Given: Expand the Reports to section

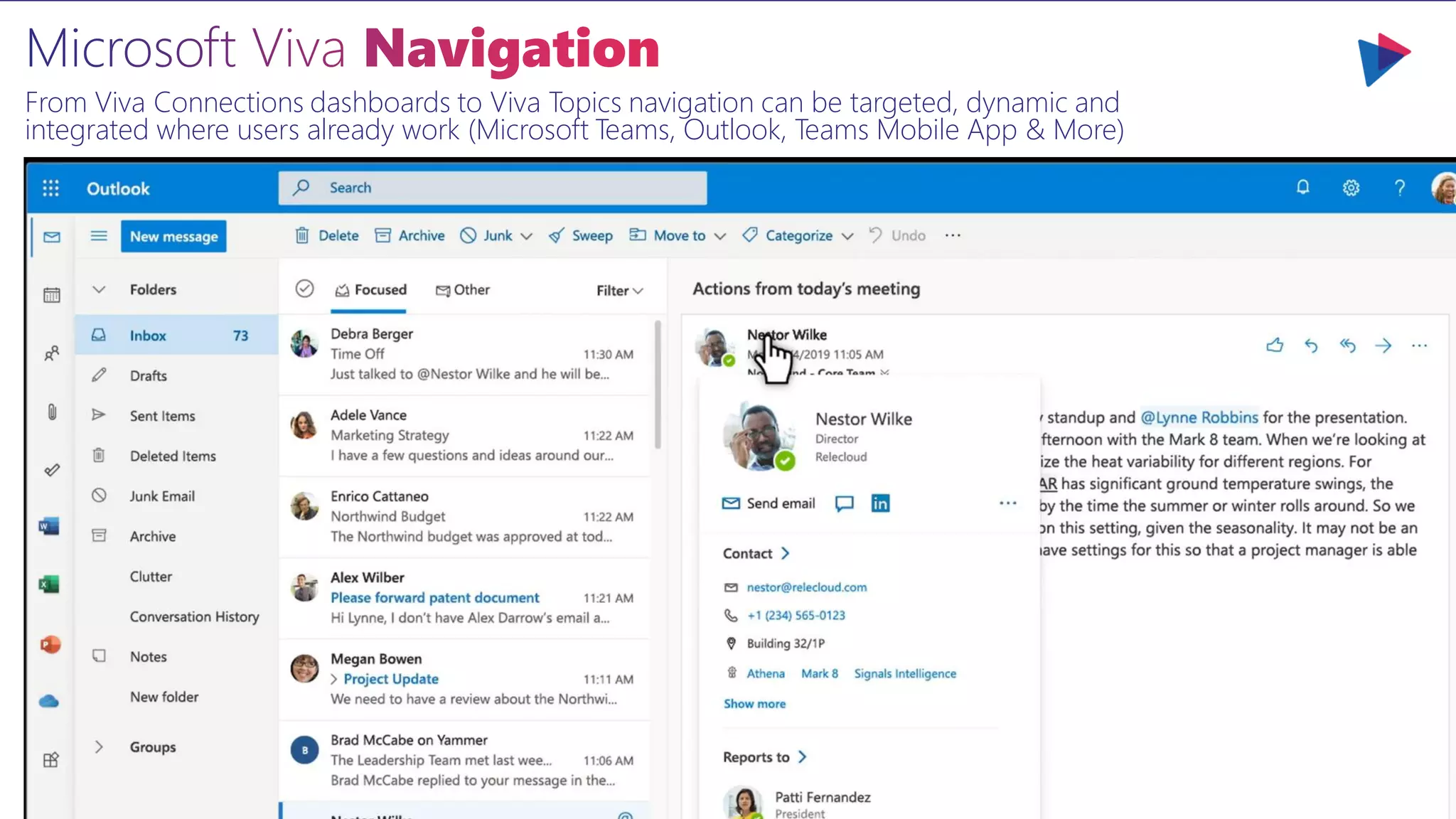Looking at the screenshot, I should pos(764,757).
